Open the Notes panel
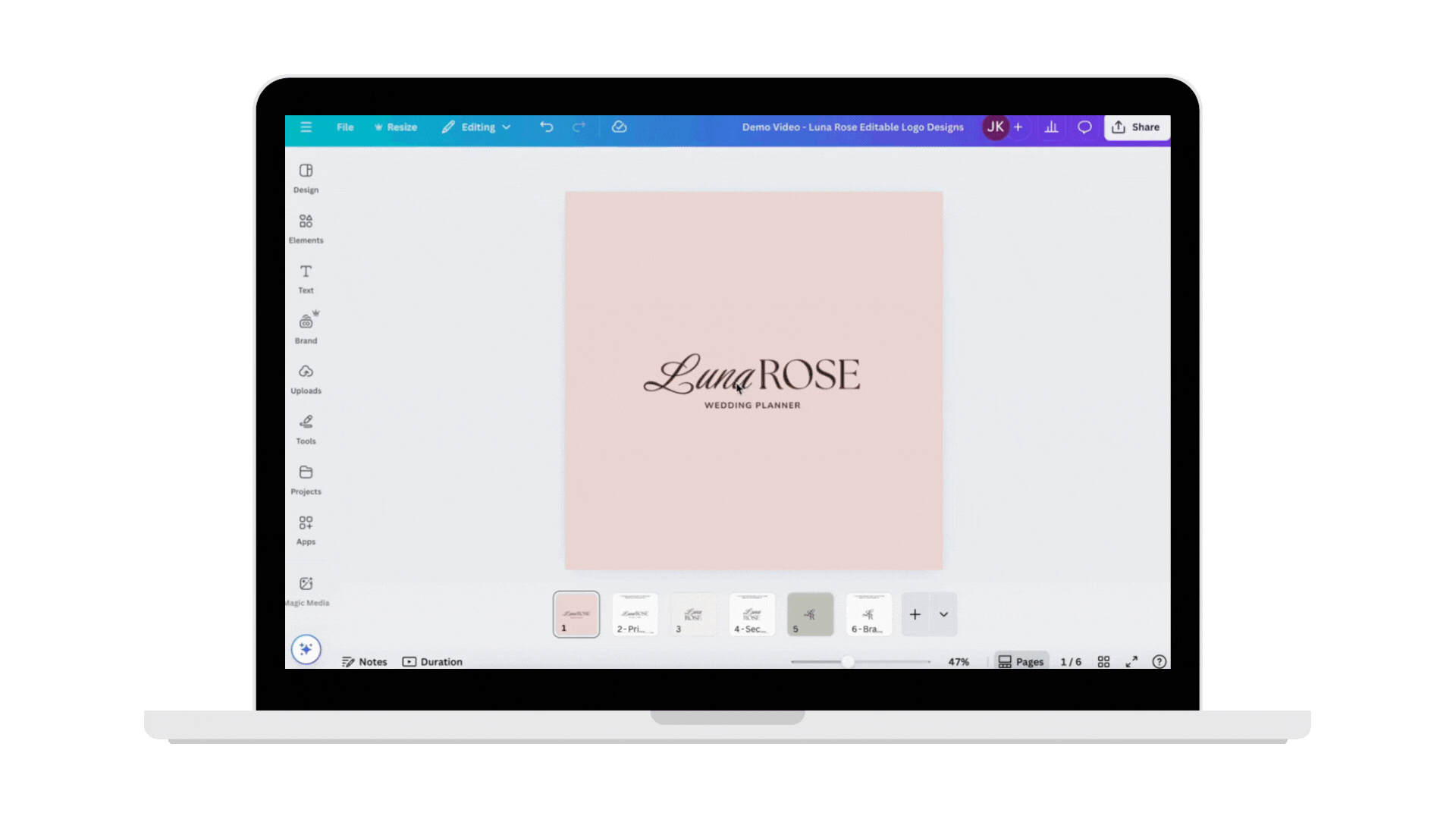Screen dimensions: 1456x819 click(365, 661)
